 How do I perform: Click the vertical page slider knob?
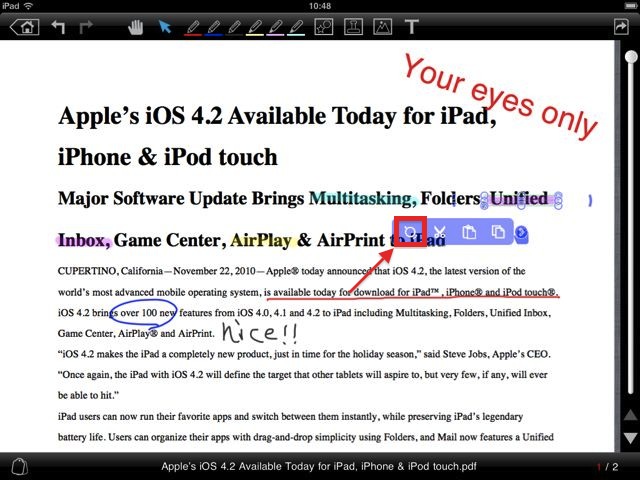tap(631, 57)
